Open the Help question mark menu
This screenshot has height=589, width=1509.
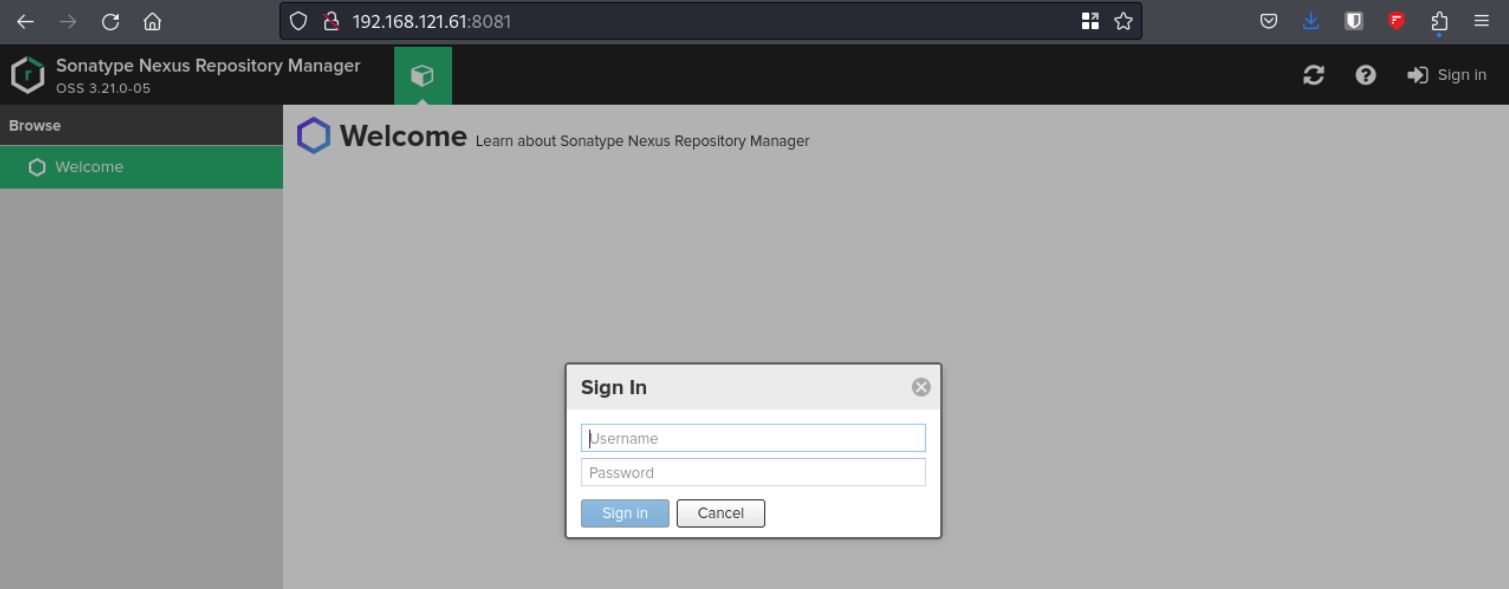coord(1365,75)
